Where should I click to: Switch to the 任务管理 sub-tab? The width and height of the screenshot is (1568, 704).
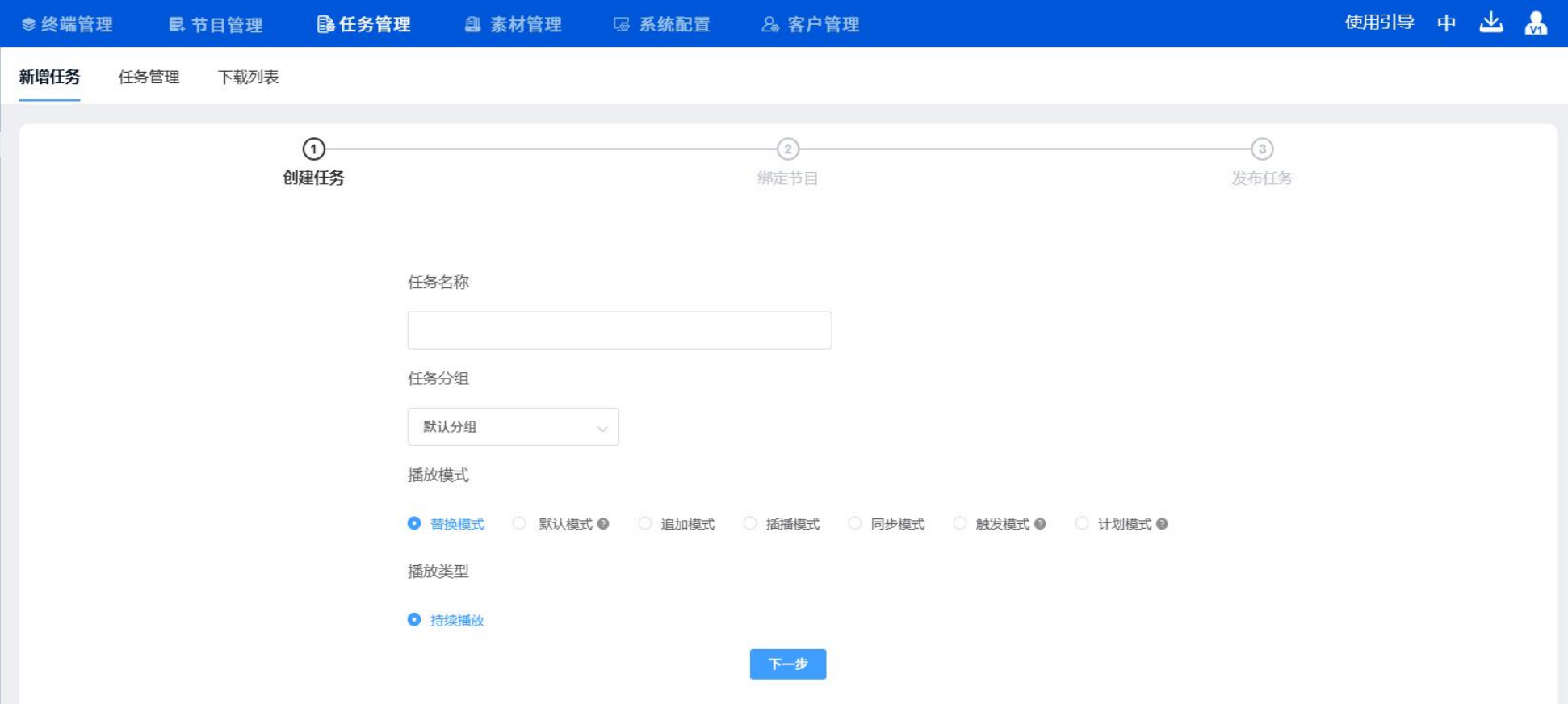click(149, 78)
